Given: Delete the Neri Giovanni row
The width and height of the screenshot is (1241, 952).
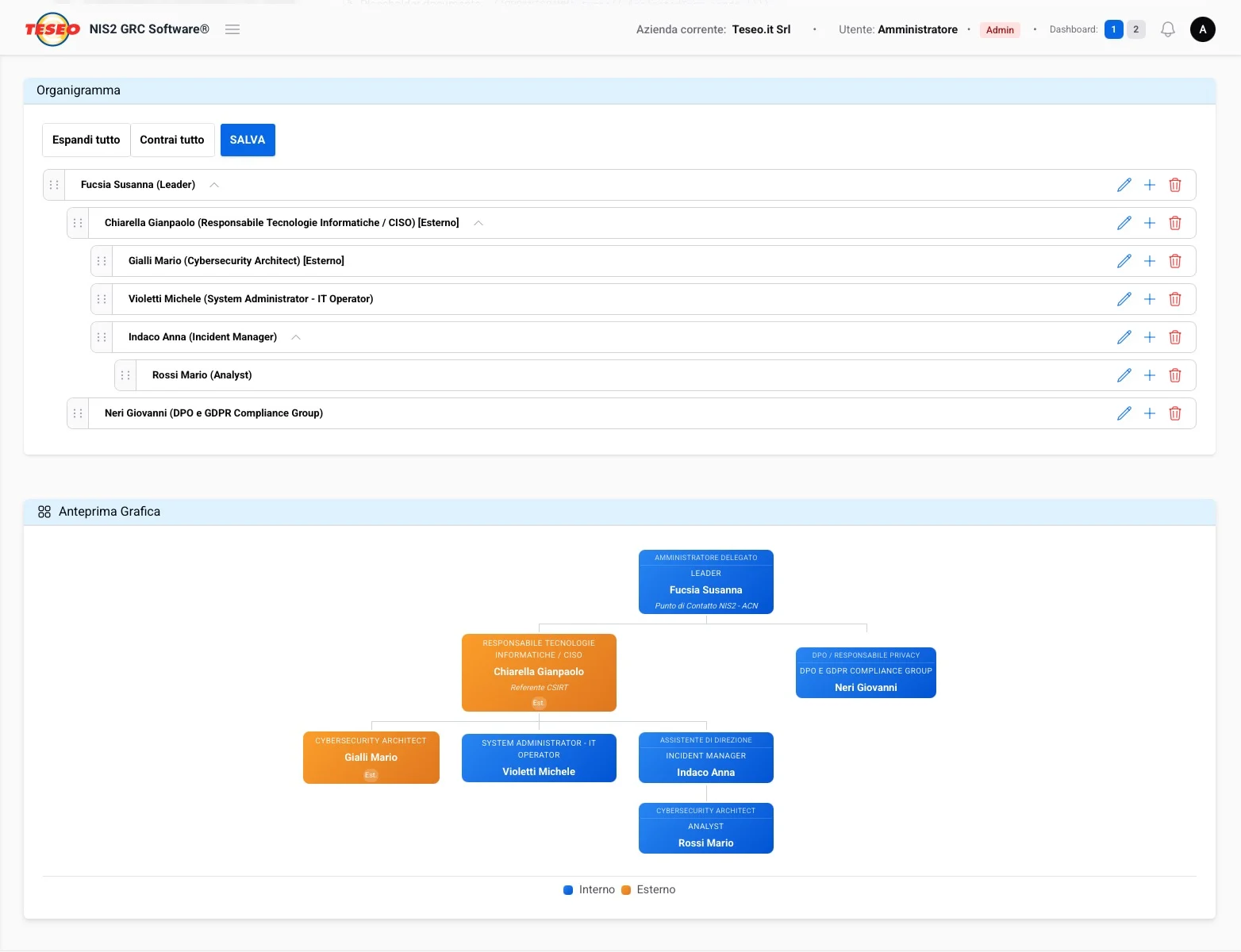Looking at the screenshot, I should coord(1175,413).
